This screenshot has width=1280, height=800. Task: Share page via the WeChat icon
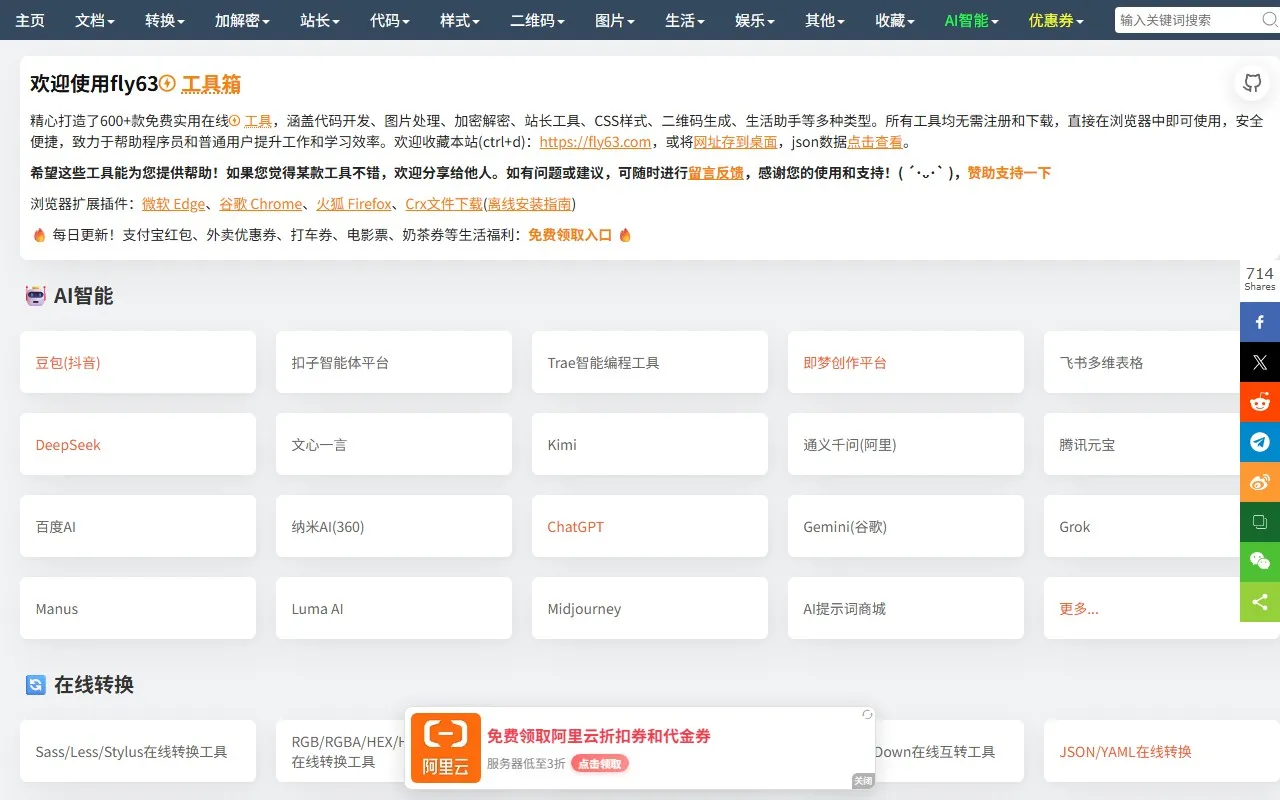pos(1261,562)
